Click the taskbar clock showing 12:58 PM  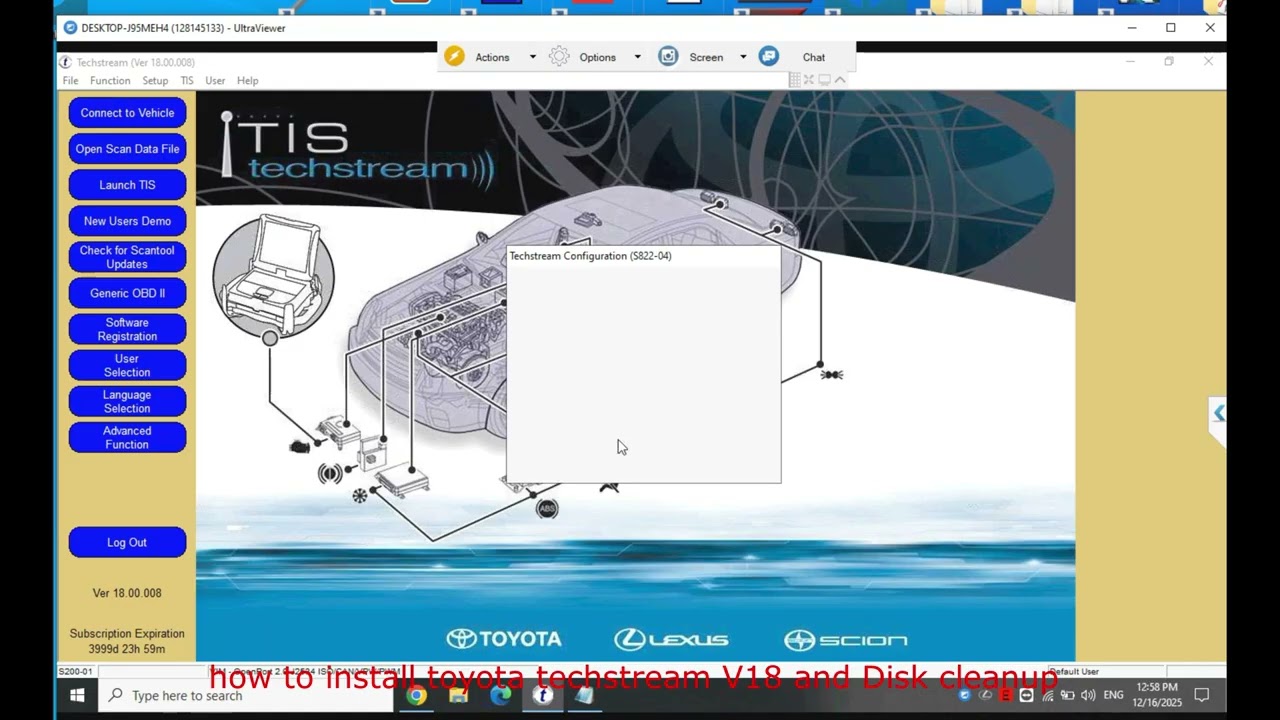click(x=1157, y=695)
